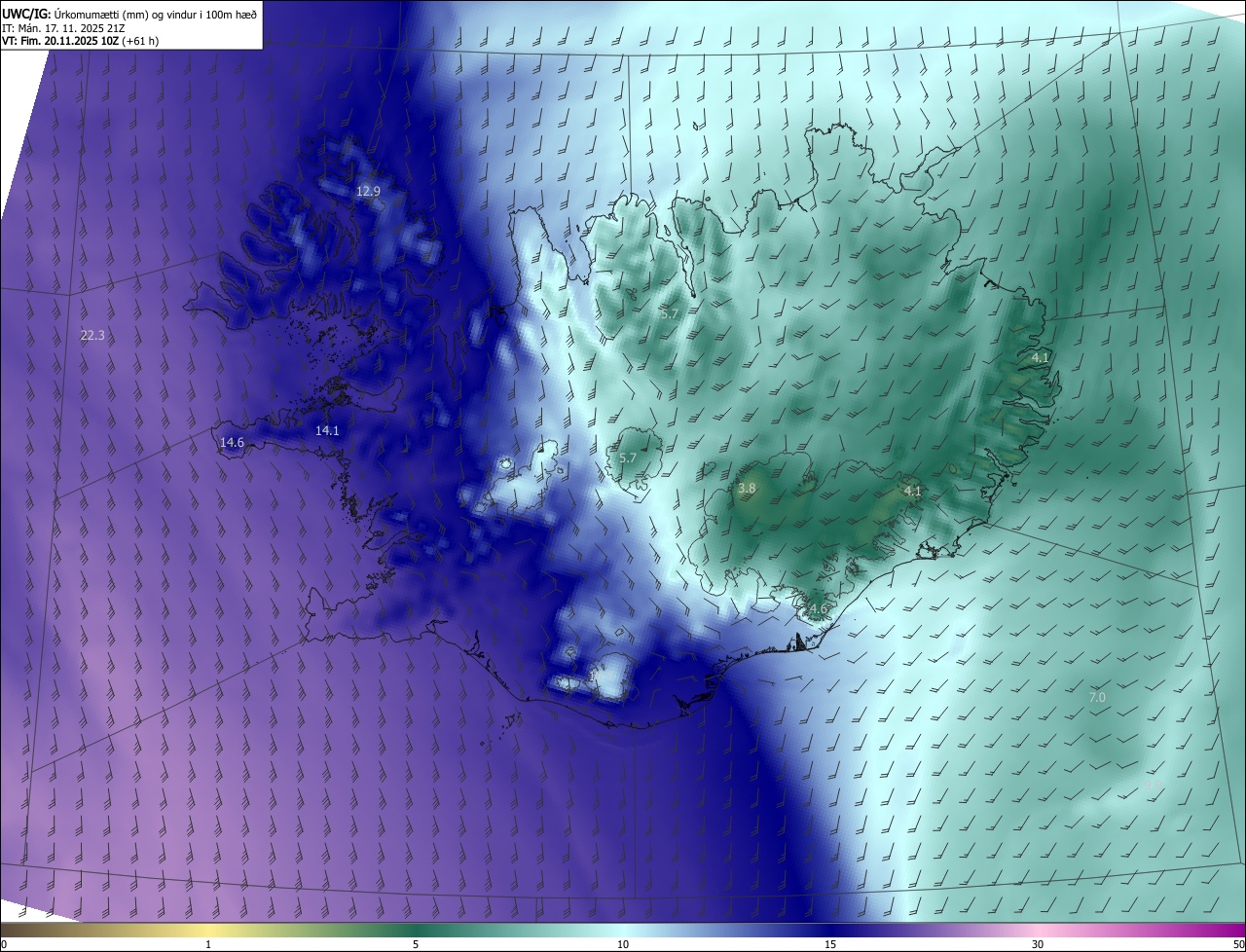Click the colorbar tick label 50
Image resolution: width=1246 pixels, height=952 pixels.
(x=1238, y=944)
